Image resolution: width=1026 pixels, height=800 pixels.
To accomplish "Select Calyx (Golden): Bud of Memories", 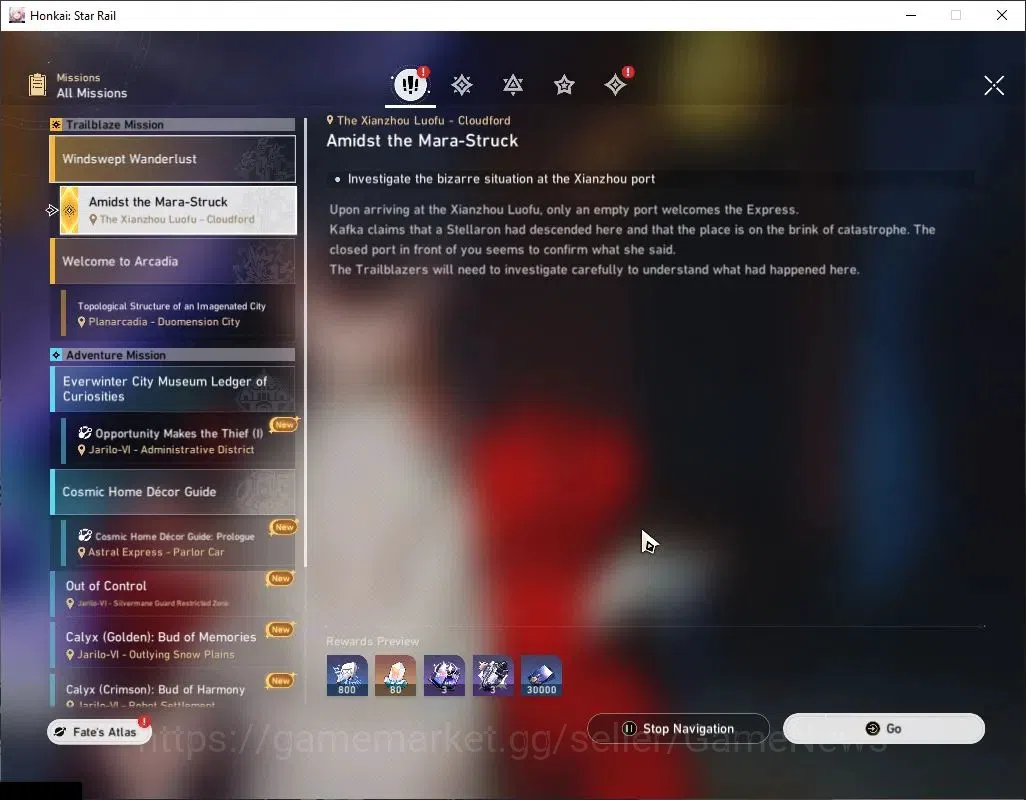I will point(173,645).
